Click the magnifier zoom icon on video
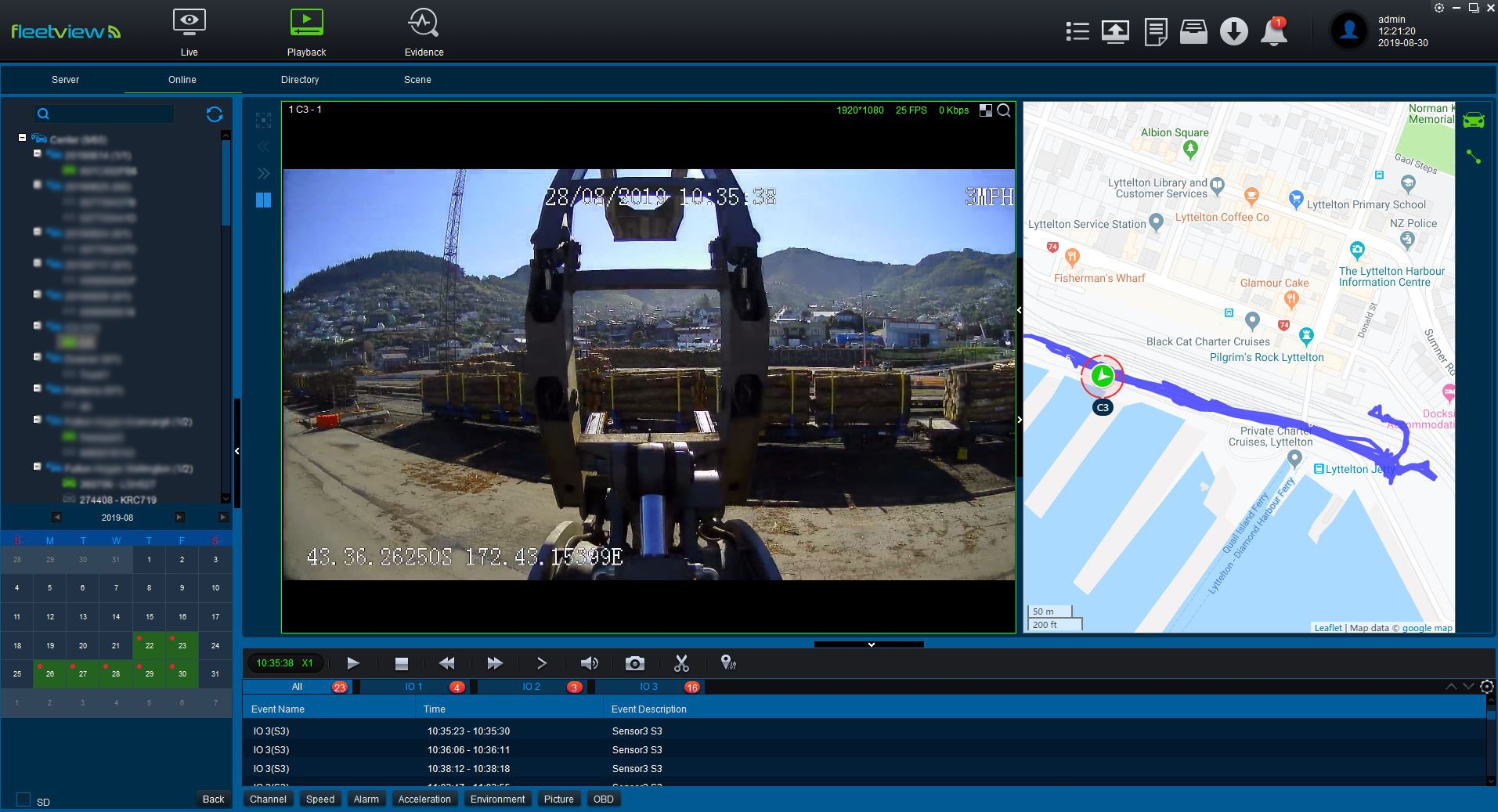This screenshot has height=812, width=1498. click(x=1004, y=110)
